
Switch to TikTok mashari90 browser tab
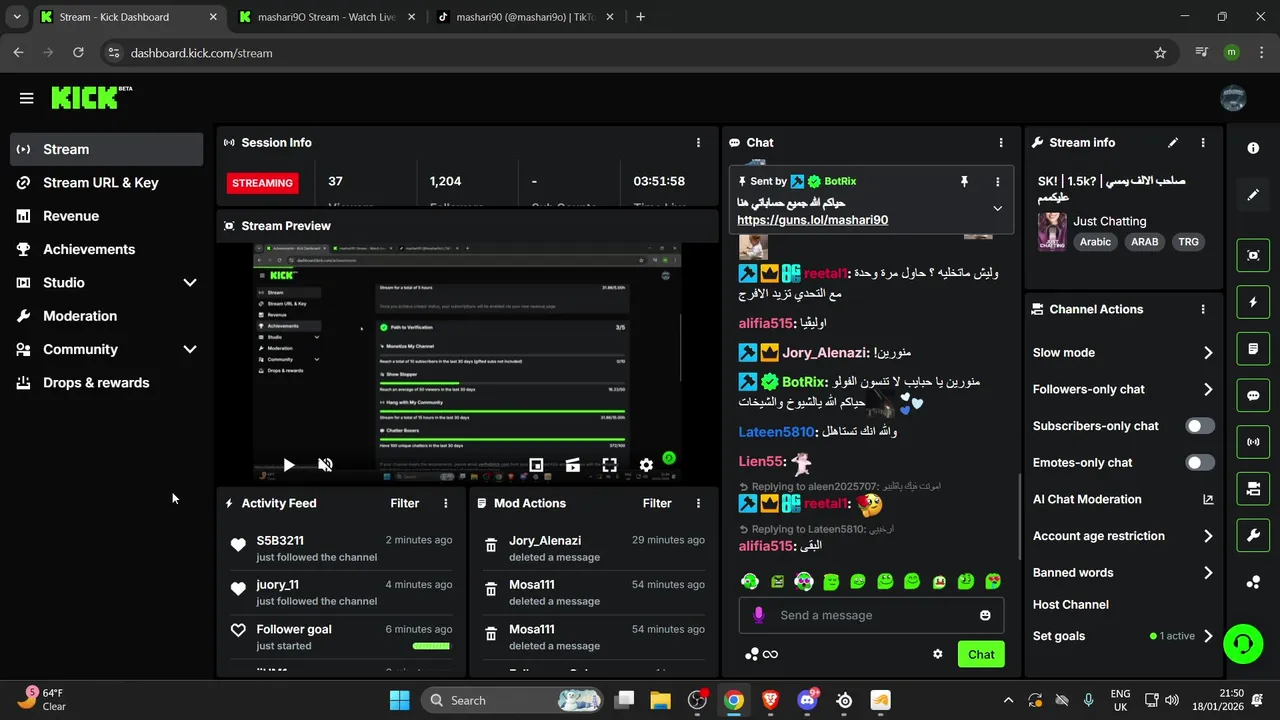[526, 17]
